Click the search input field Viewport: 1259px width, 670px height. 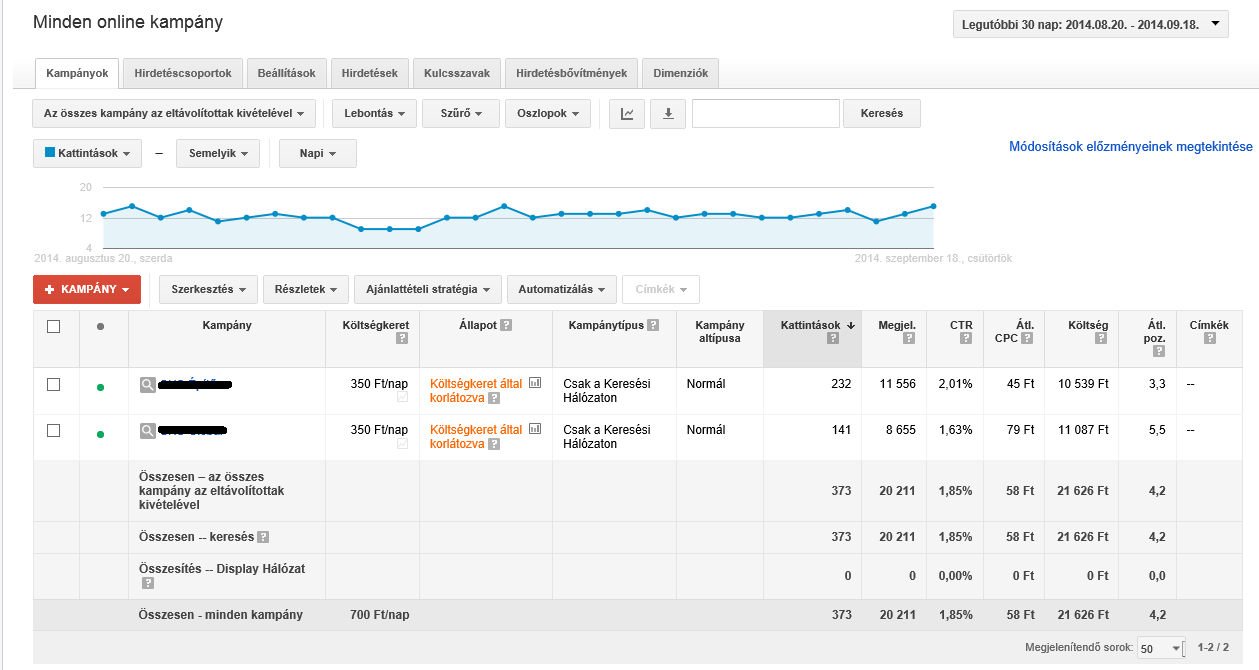tap(766, 113)
